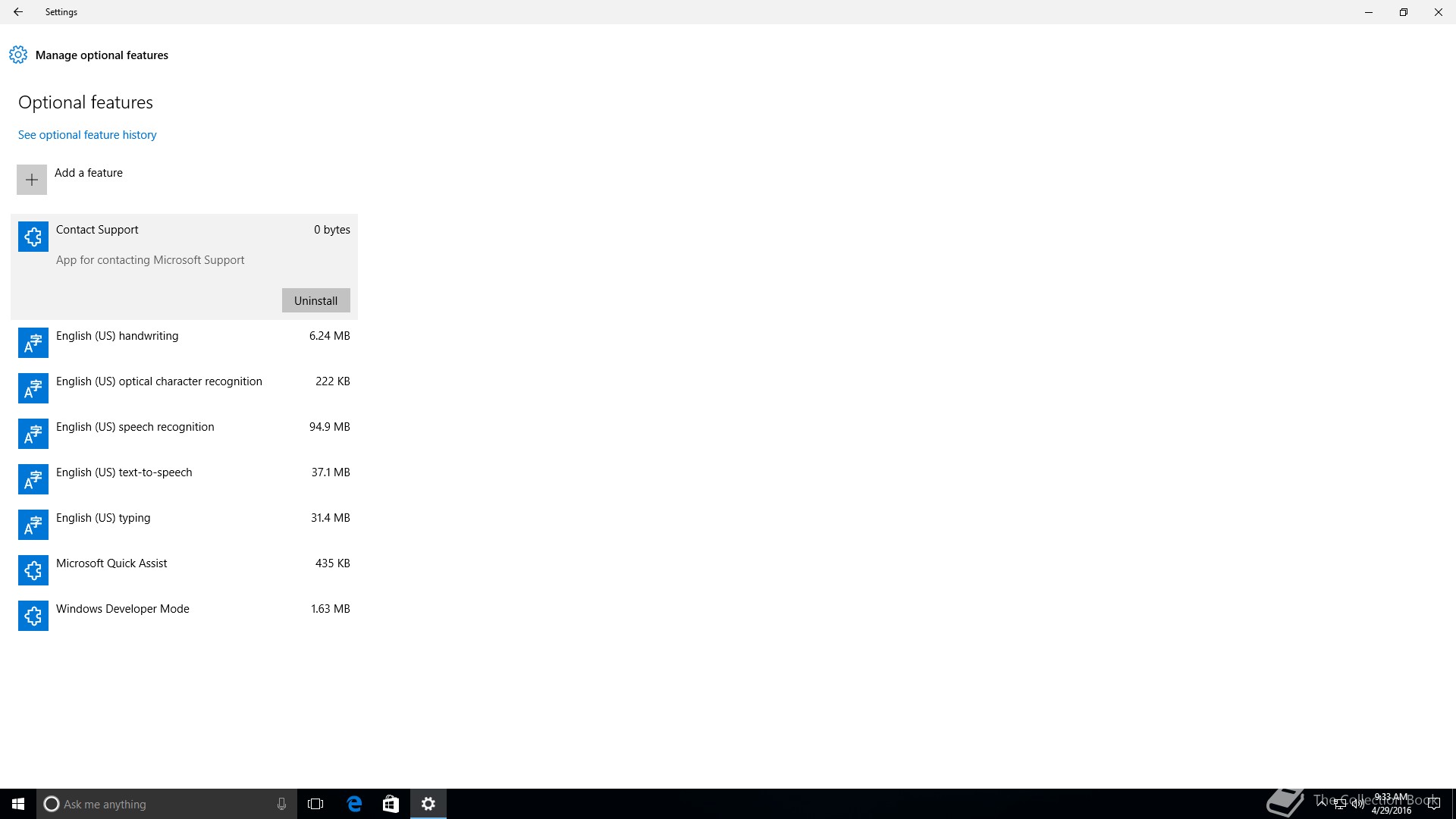Viewport: 1456px width, 819px height.
Task: Click the text-to-speech language icon
Action: tap(33, 479)
